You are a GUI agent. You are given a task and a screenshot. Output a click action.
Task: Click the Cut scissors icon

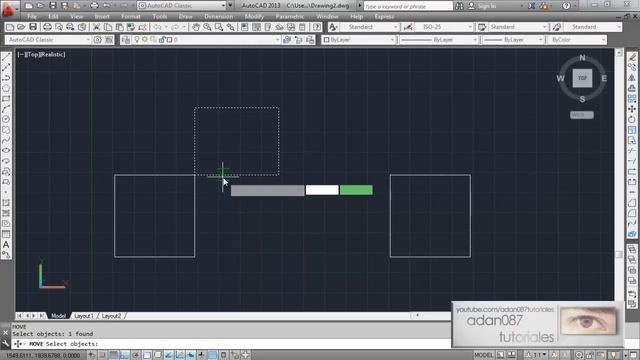tap(96, 27)
